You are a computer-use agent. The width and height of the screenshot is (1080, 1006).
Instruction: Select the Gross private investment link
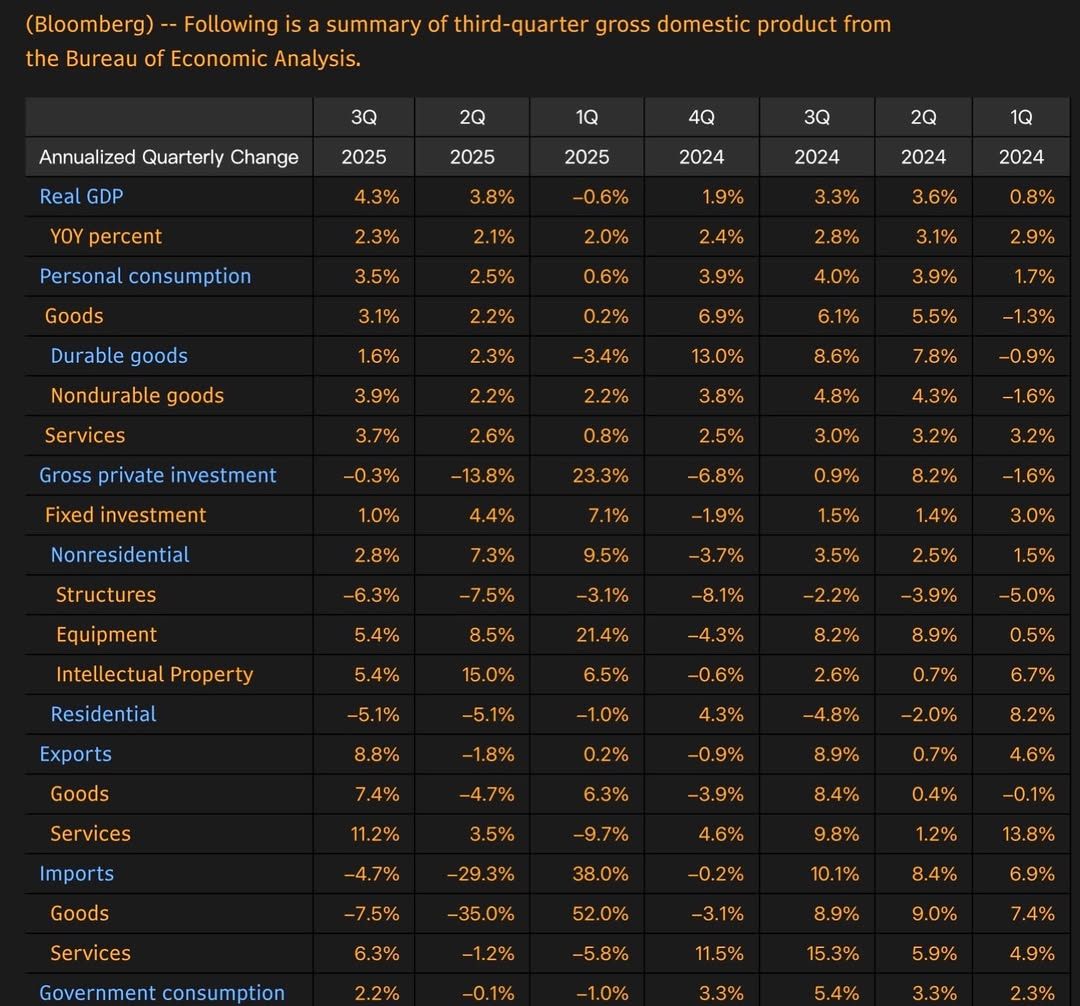click(x=157, y=475)
